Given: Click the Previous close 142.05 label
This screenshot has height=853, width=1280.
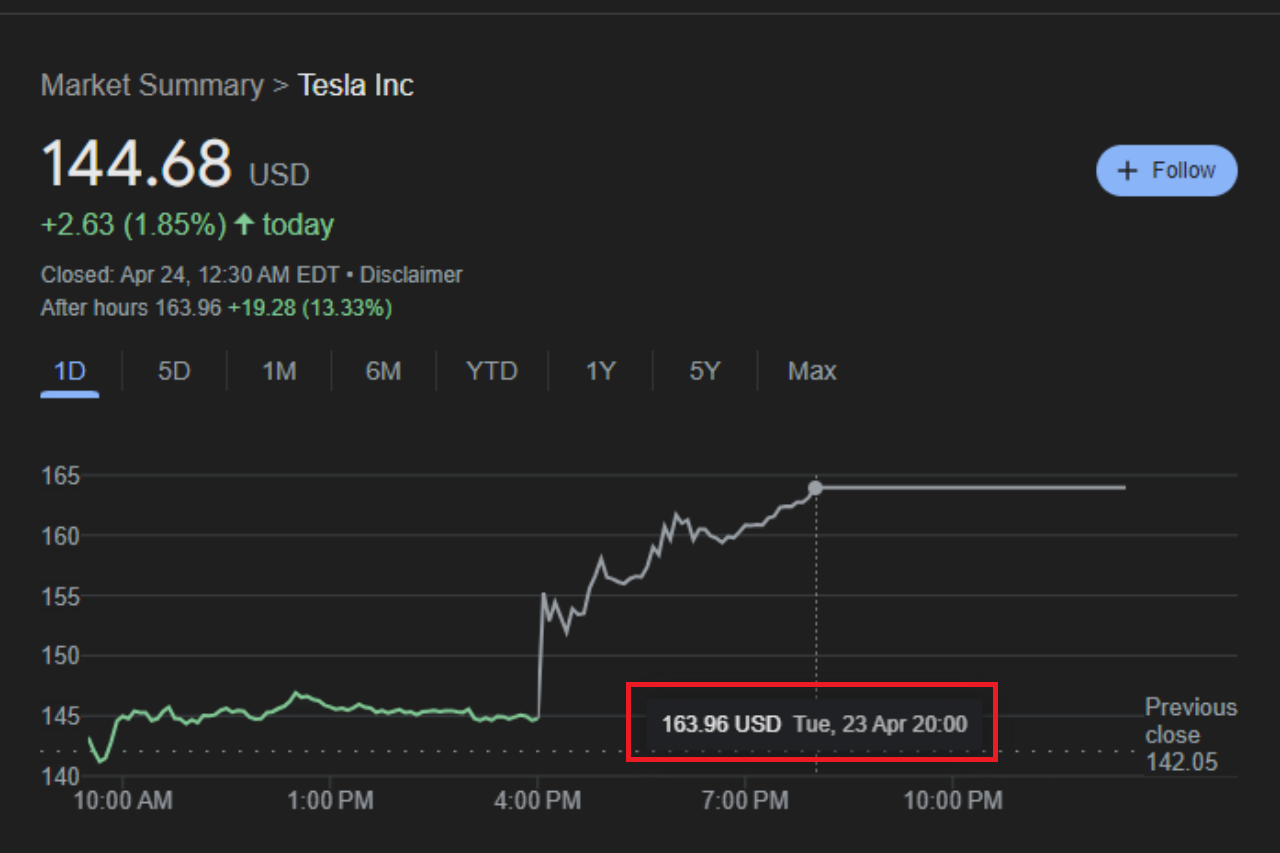Looking at the screenshot, I should click(x=1190, y=735).
